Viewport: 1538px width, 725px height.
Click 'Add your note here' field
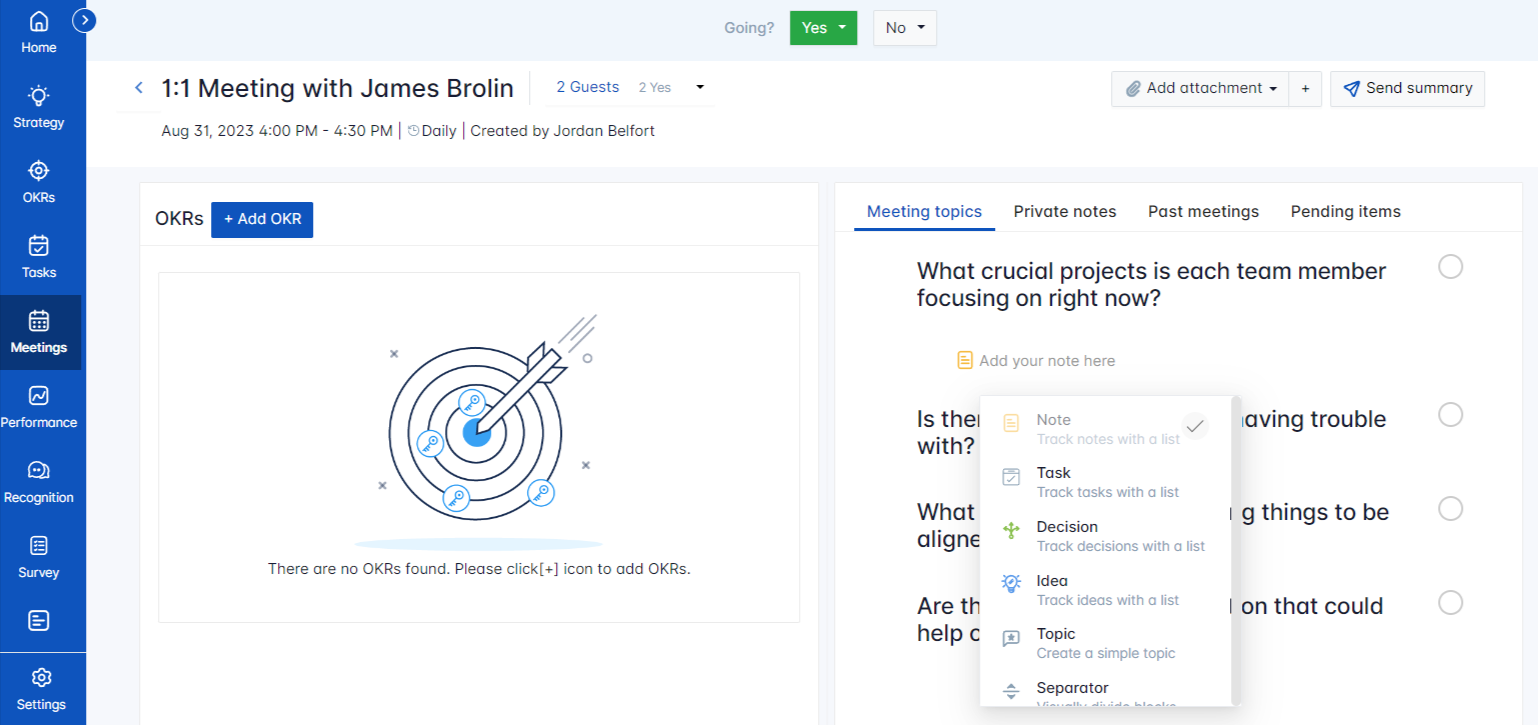coord(1047,361)
